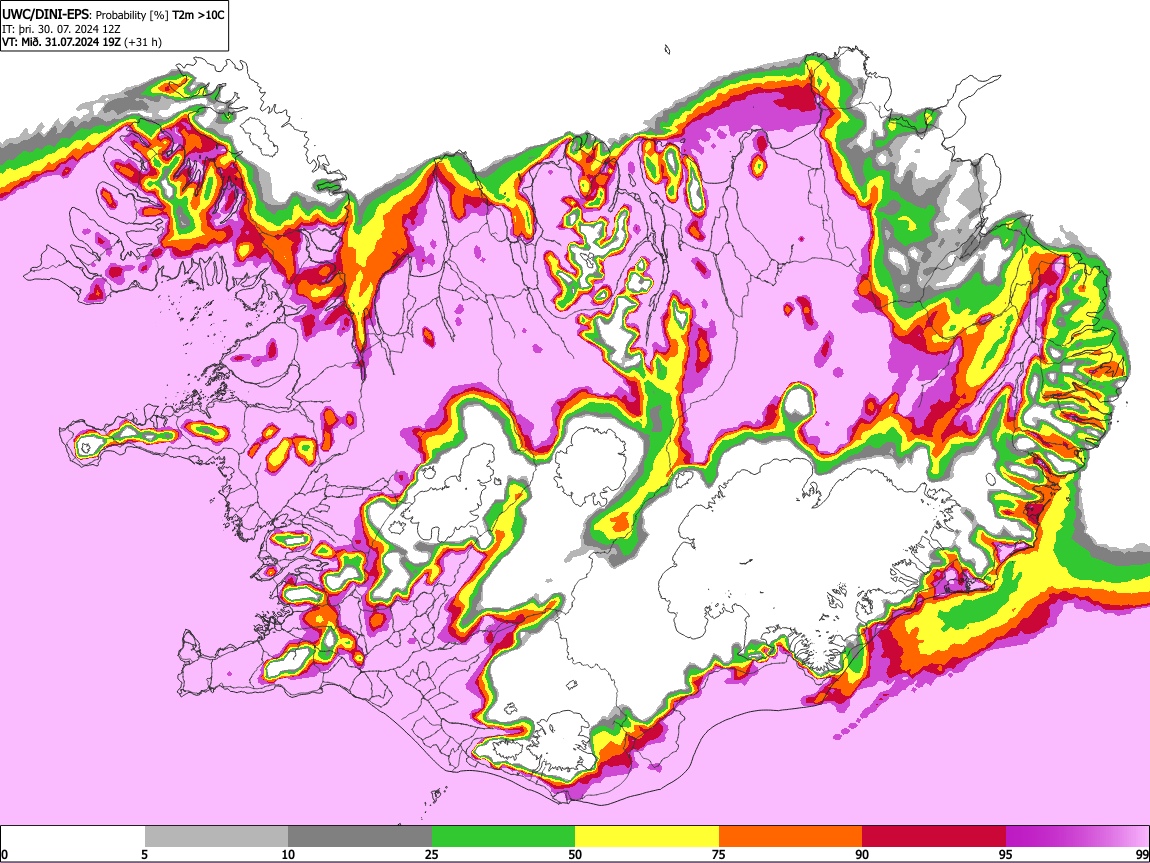Screen dimensions: 1150x863
Task: Click the light gray 5–10% legend swatch
Action: click(x=216, y=836)
